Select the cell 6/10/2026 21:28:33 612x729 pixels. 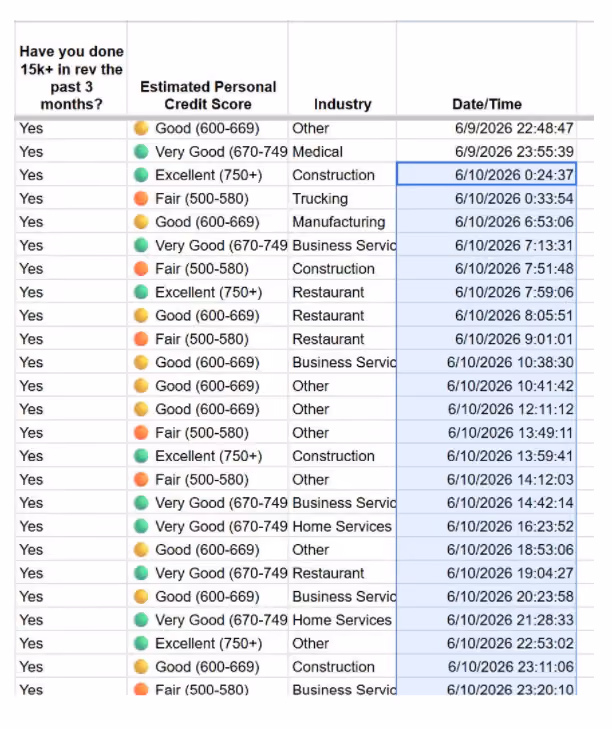486,620
